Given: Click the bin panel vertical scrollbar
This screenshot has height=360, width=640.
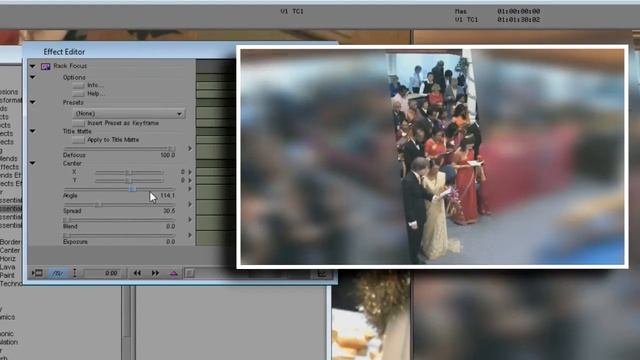Looking at the screenshot, I should tap(128, 322).
